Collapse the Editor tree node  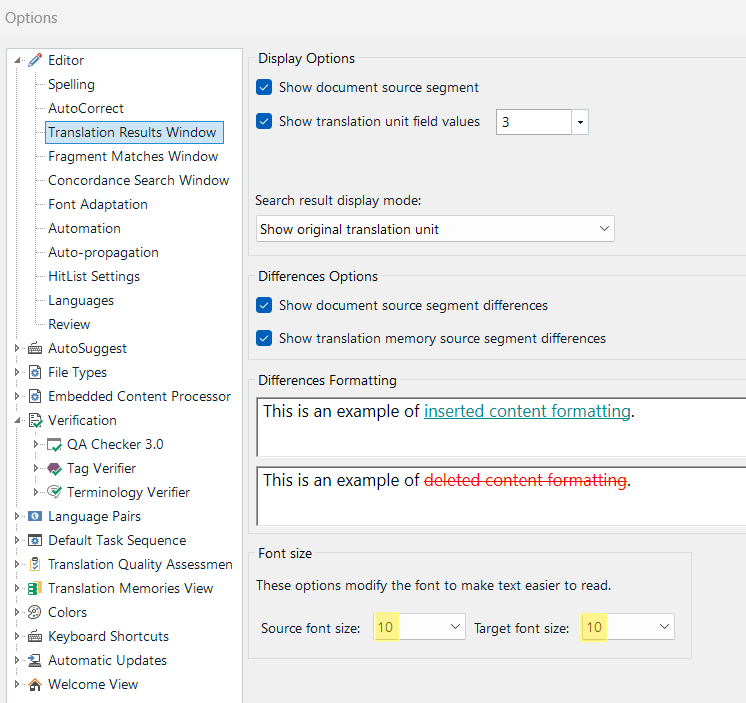(x=17, y=60)
